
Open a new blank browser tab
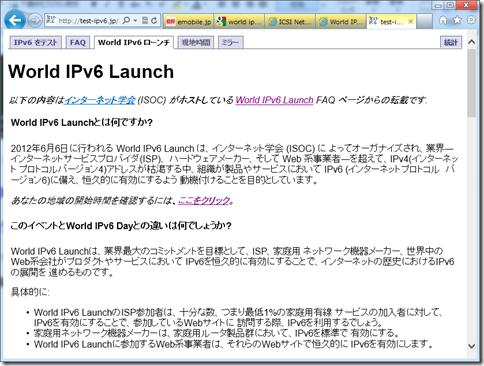[x=425, y=22]
